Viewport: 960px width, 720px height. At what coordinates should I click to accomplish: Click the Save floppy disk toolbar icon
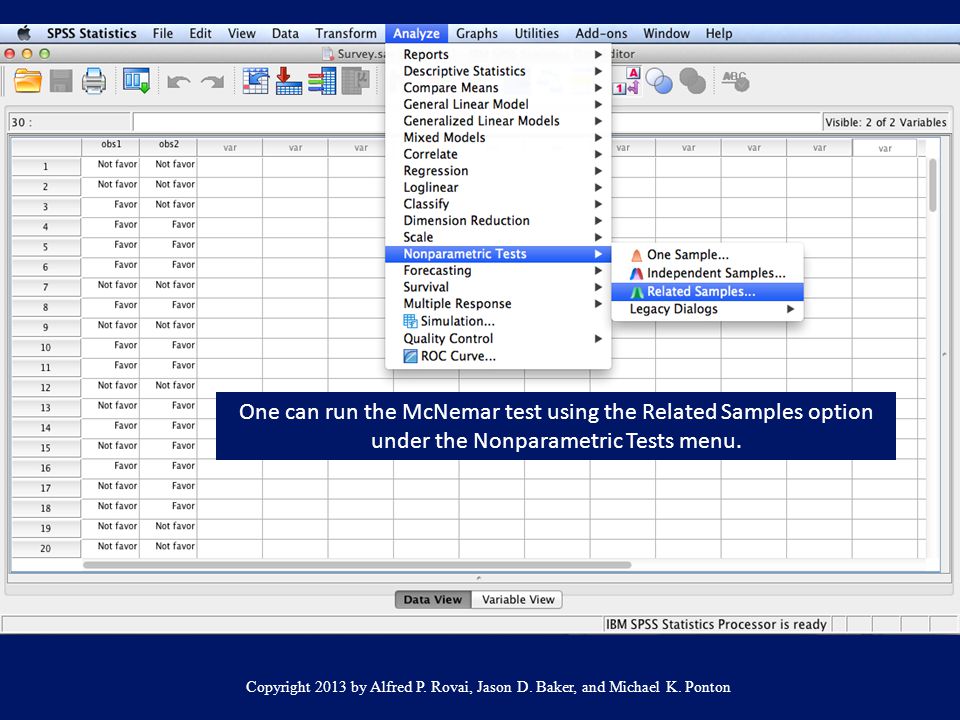(61, 81)
